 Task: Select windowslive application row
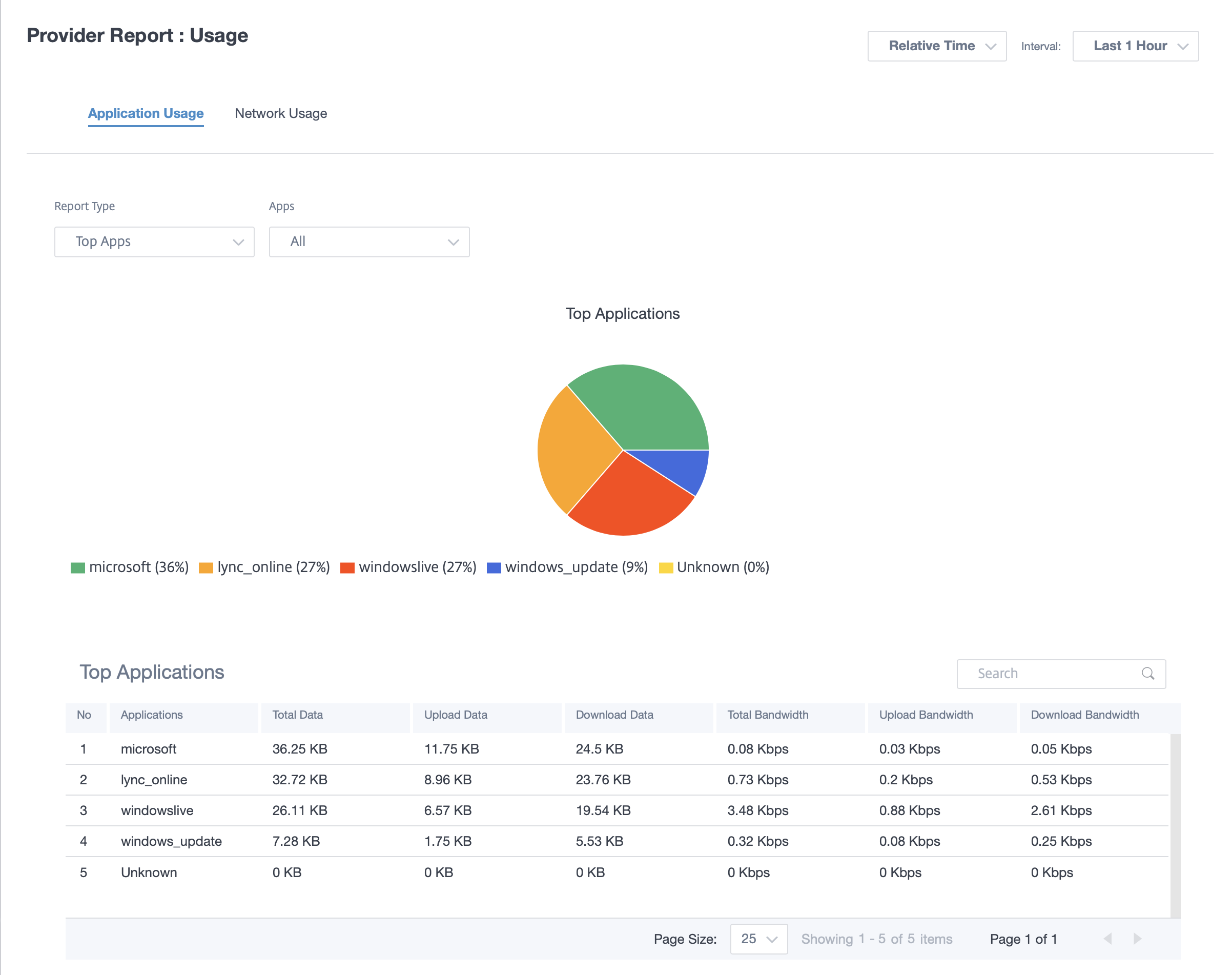[x=617, y=809]
